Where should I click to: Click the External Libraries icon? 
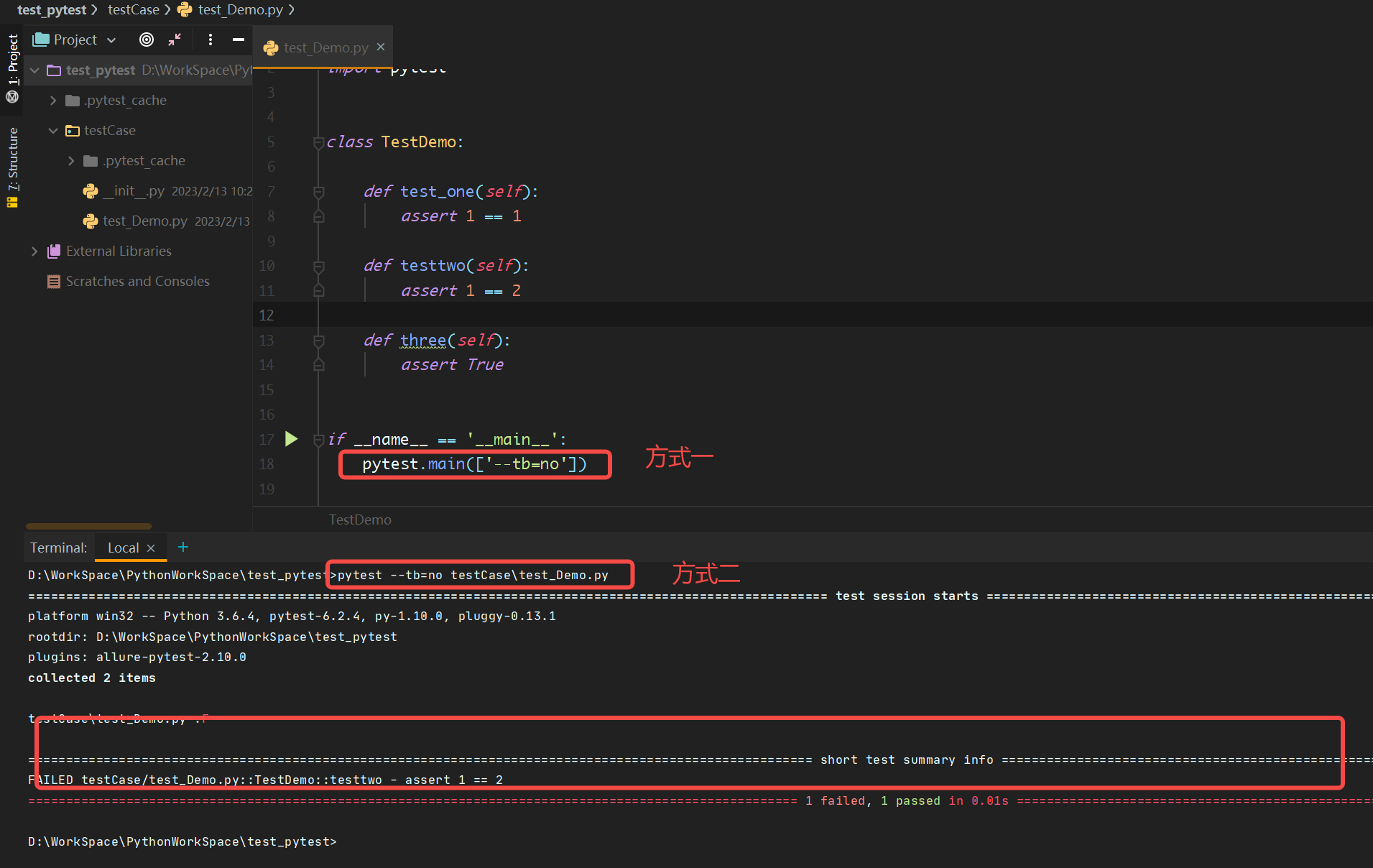(x=54, y=251)
